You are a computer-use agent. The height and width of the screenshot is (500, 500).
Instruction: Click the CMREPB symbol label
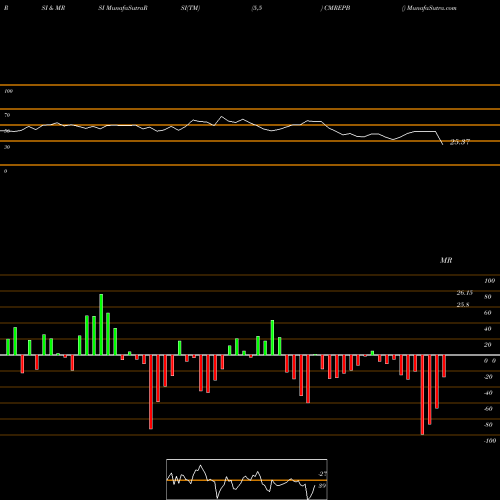pyautogui.click(x=337, y=8)
